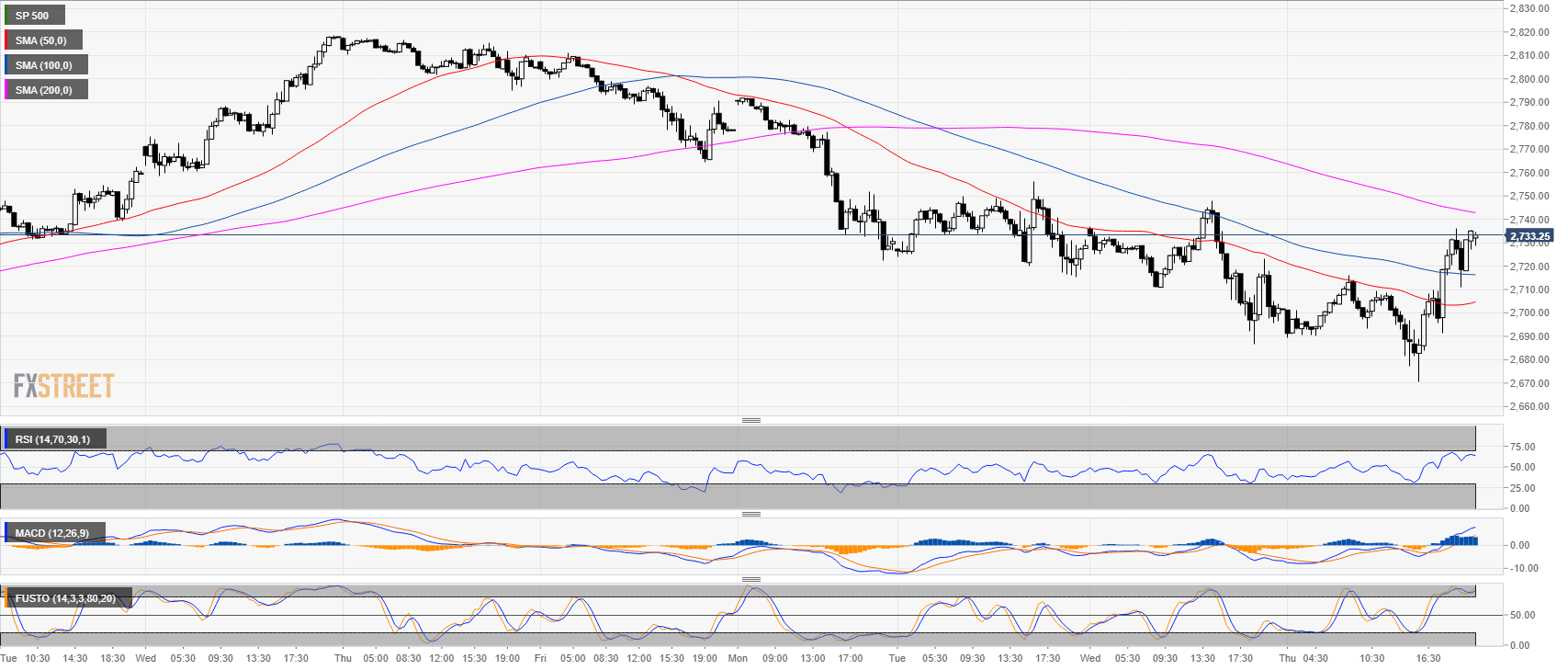Click resize handle between price chart and RSI

[750, 420]
